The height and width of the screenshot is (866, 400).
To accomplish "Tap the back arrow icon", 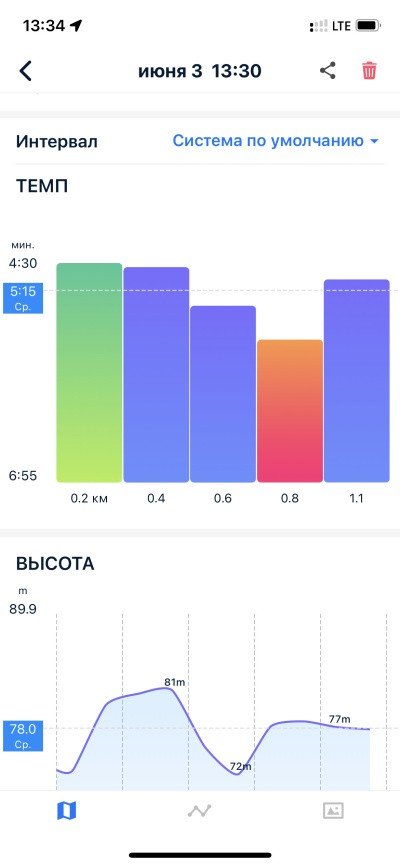I will pos(25,71).
